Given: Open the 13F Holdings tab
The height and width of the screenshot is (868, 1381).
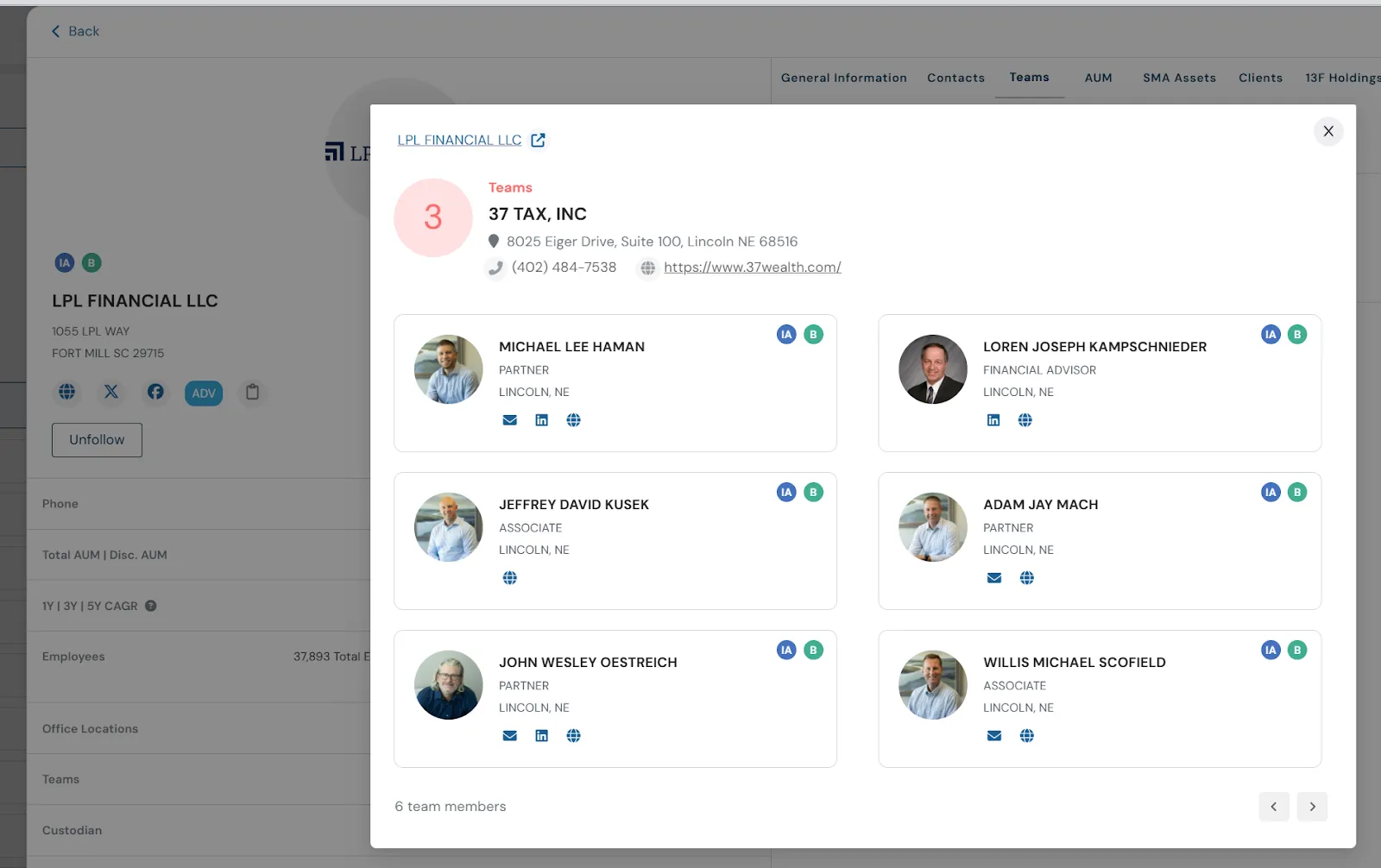Looking at the screenshot, I should pyautogui.click(x=1343, y=78).
